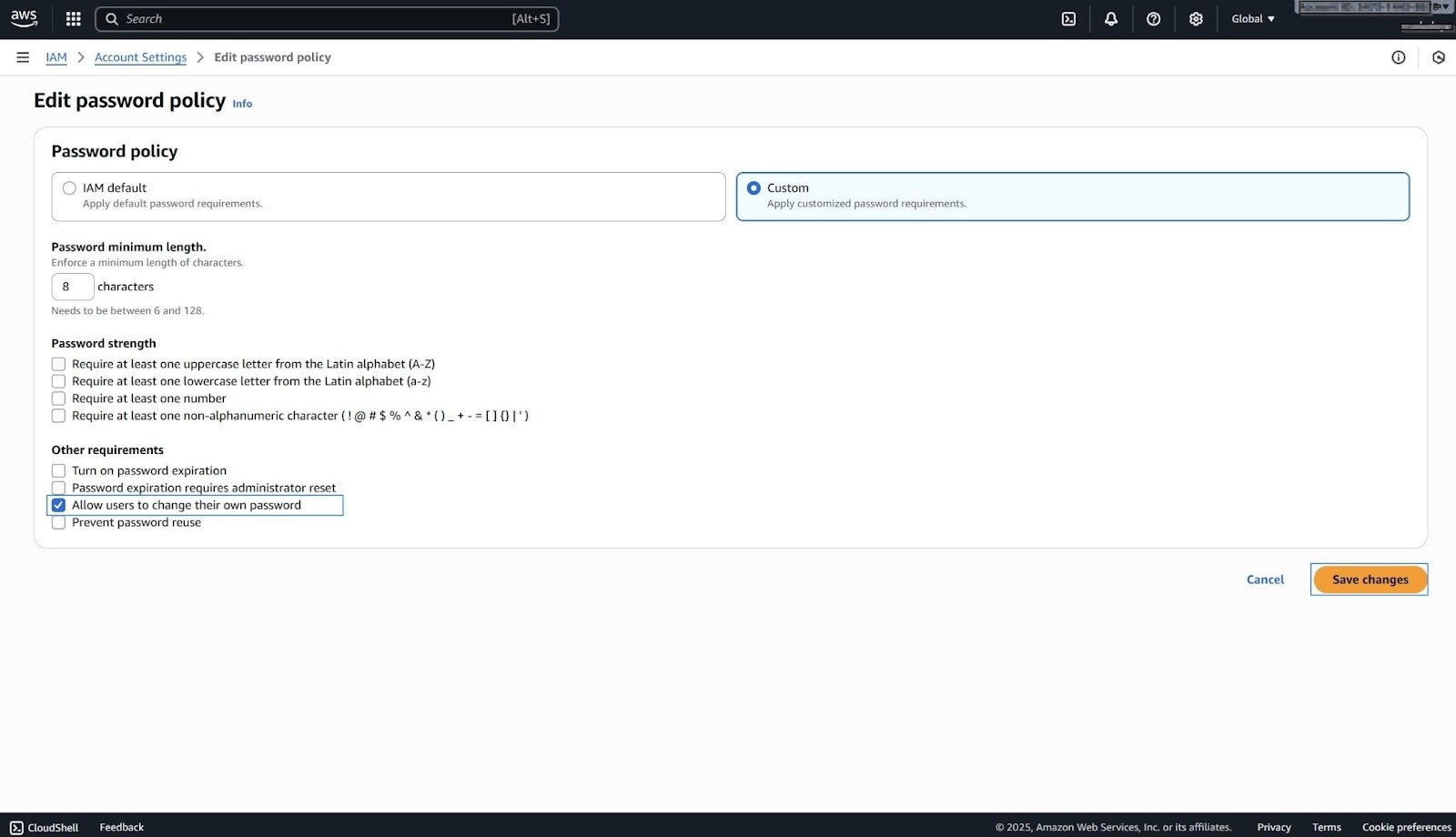
Task: Click the info icon near the breadcrumb
Action: click(1398, 57)
